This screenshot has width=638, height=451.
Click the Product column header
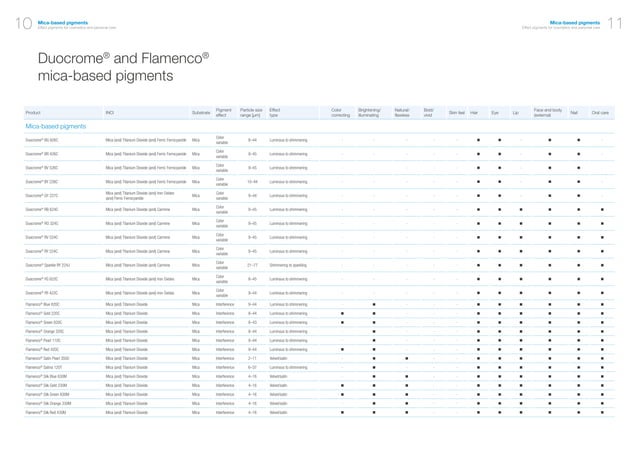click(x=33, y=113)
